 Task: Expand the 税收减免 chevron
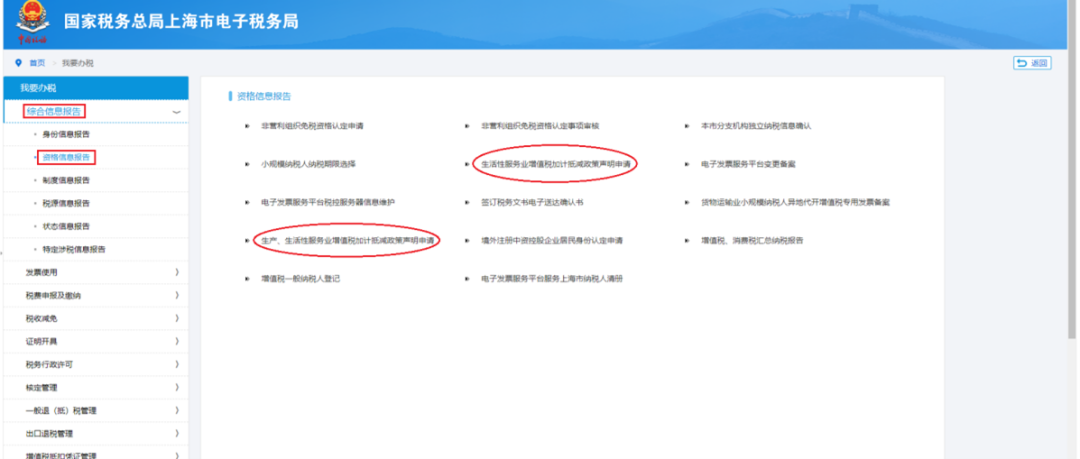(177, 318)
